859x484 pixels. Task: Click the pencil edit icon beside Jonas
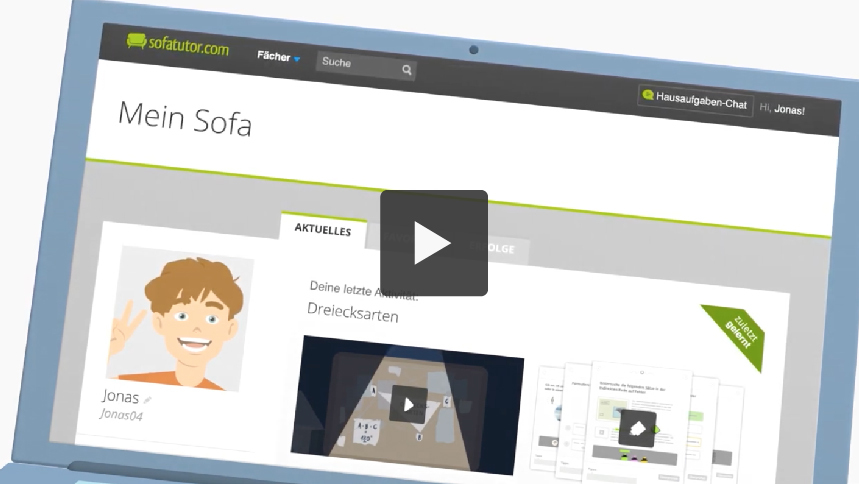[147, 400]
